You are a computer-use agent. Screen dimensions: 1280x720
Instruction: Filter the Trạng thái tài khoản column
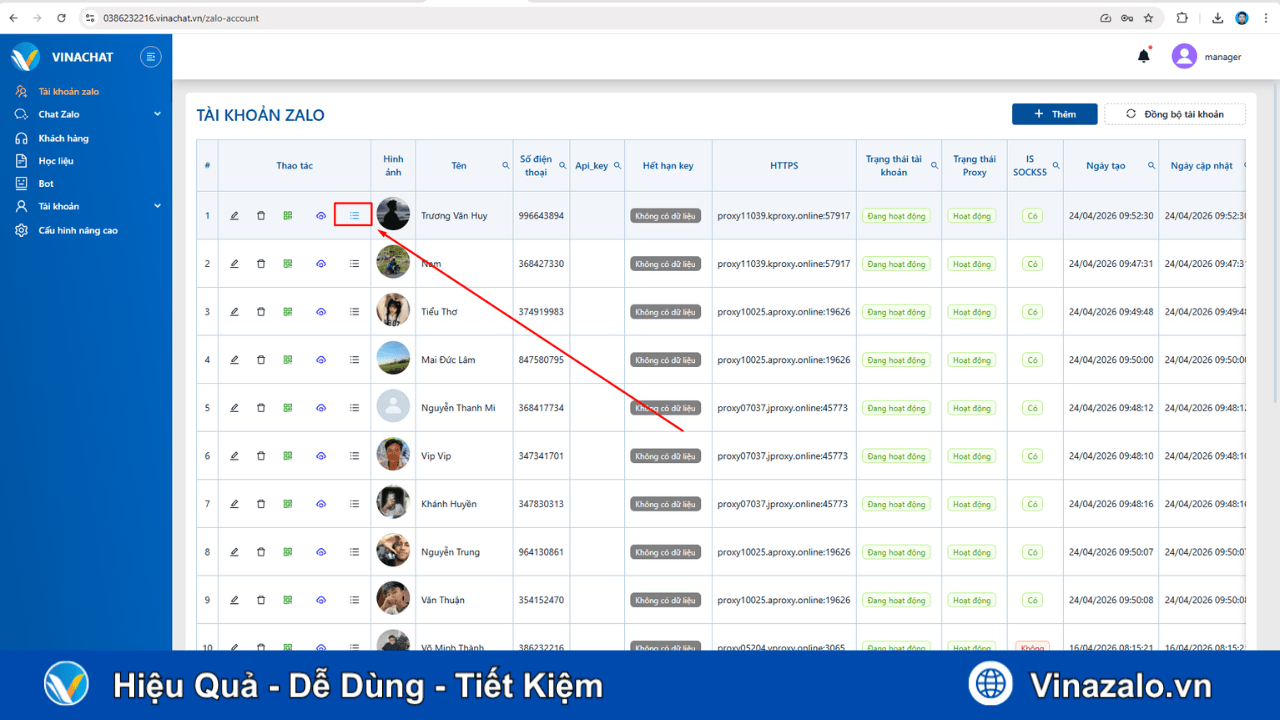tap(934, 166)
